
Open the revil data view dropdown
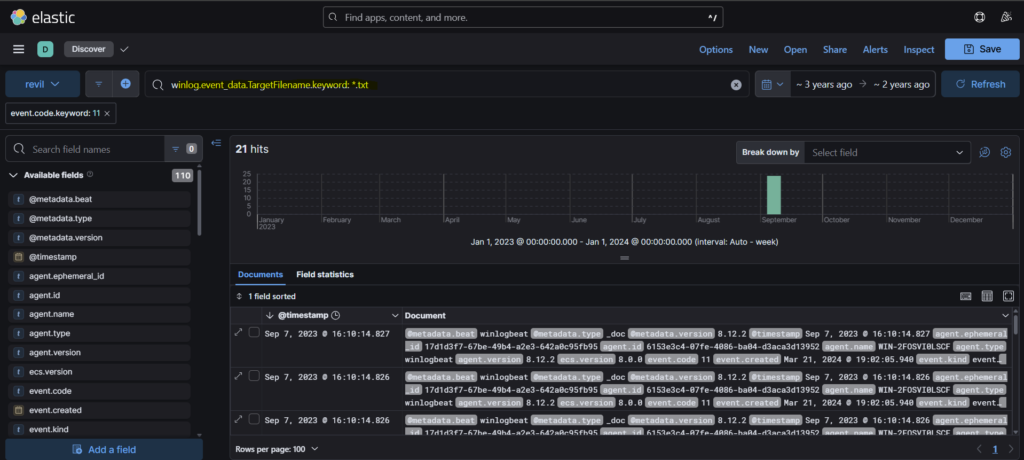click(42, 84)
